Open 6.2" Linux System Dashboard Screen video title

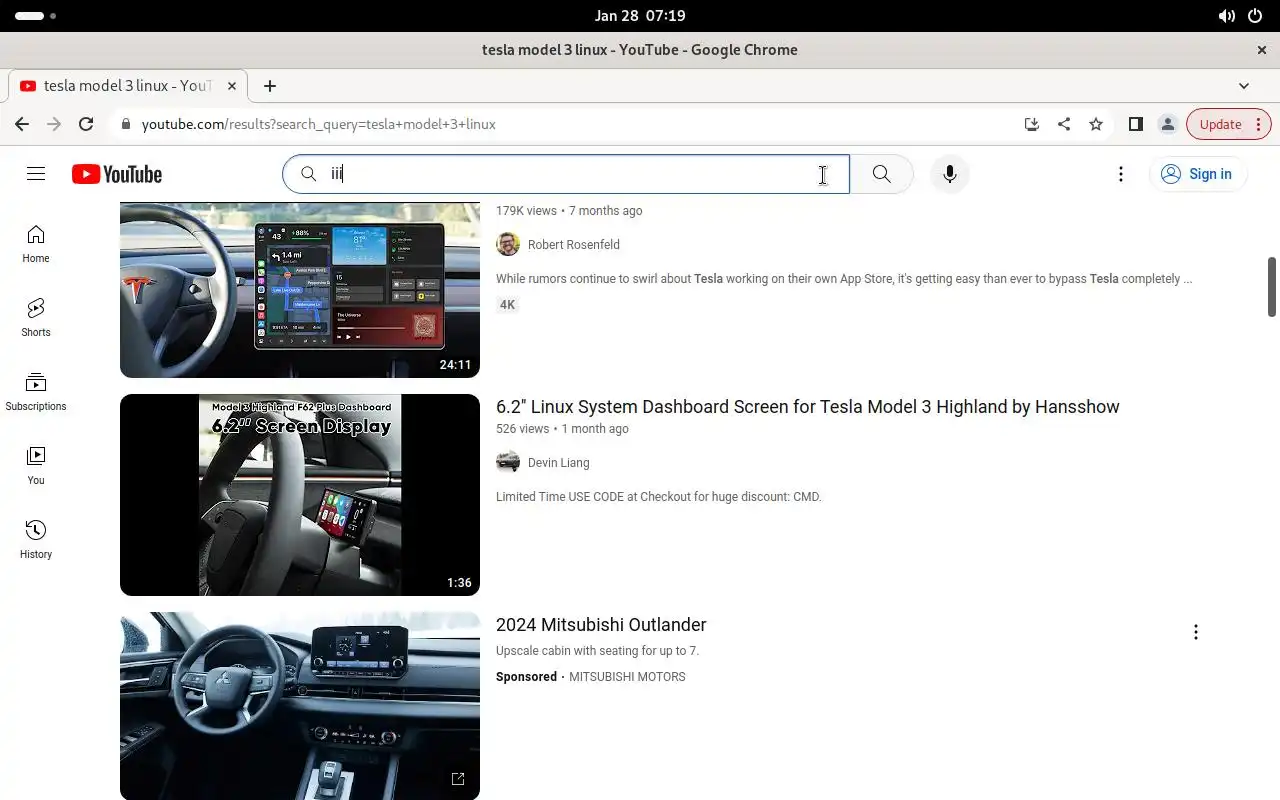[808, 407]
